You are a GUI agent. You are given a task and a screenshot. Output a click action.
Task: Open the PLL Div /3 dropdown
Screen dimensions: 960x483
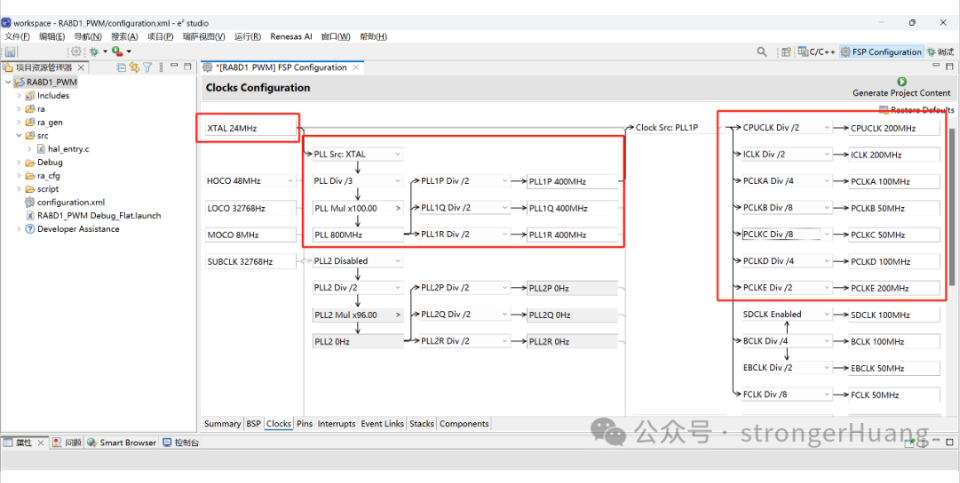358,181
